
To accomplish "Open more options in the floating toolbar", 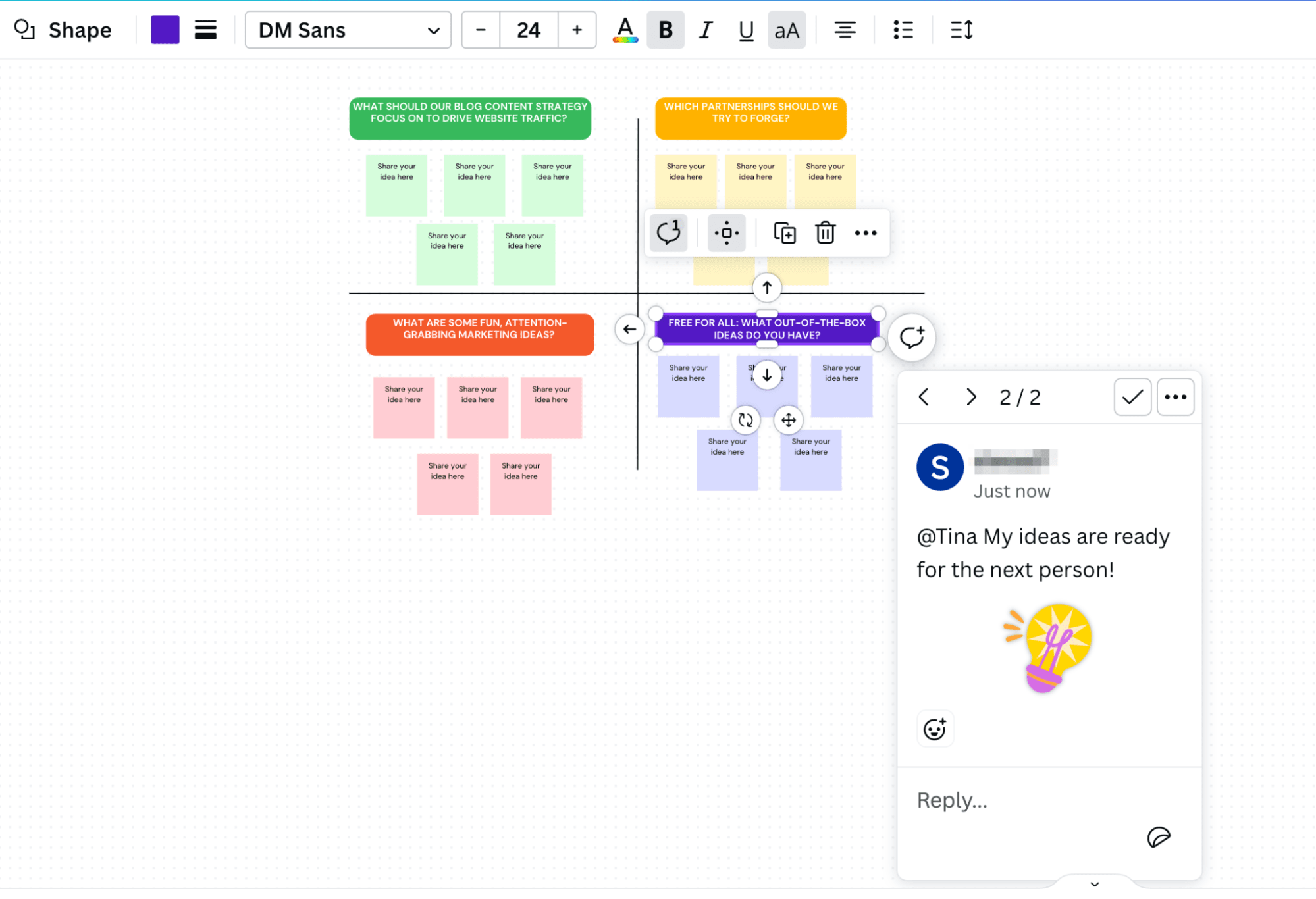I will point(865,232).
